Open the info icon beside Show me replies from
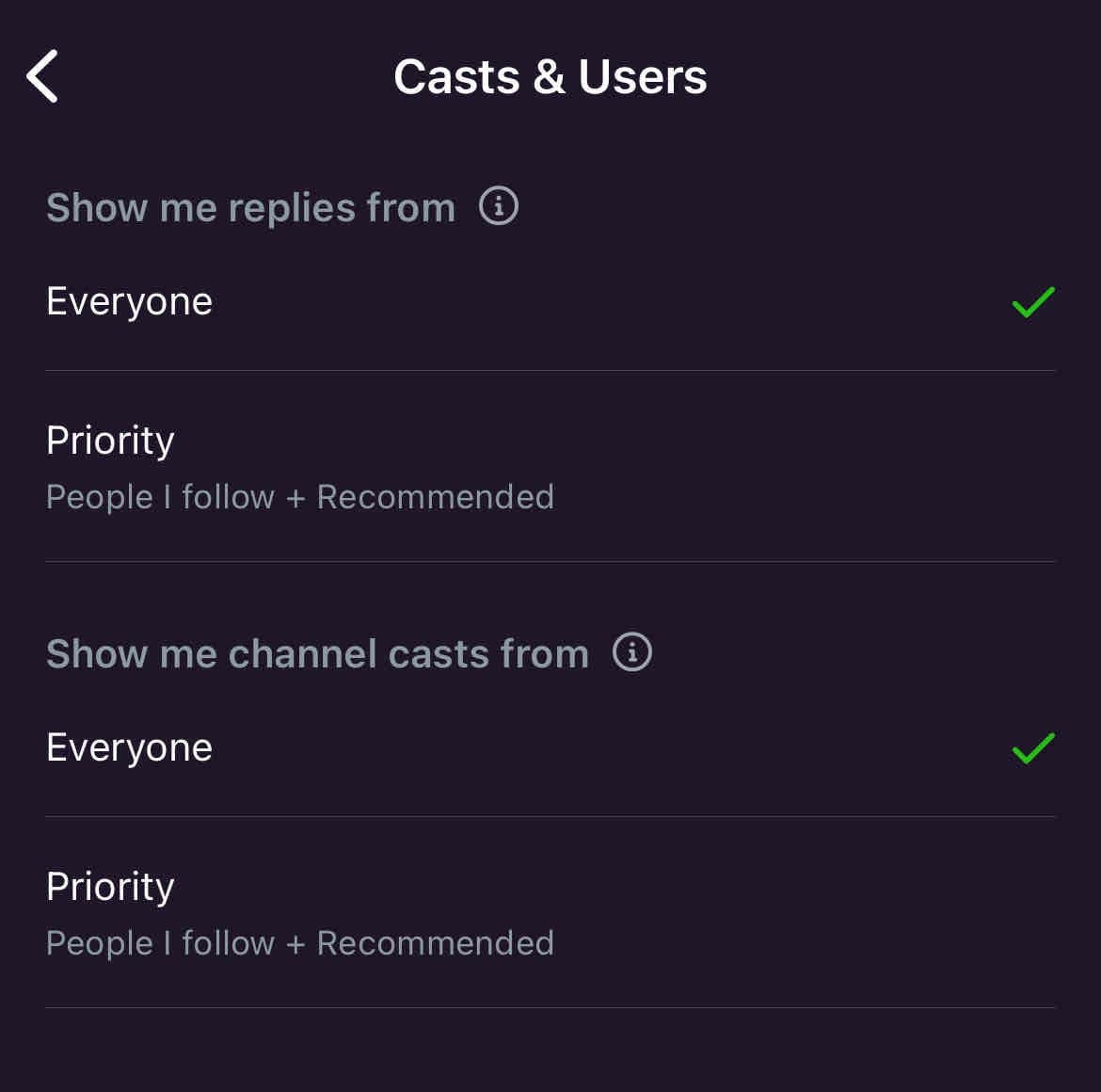 (x=499, y=206)
